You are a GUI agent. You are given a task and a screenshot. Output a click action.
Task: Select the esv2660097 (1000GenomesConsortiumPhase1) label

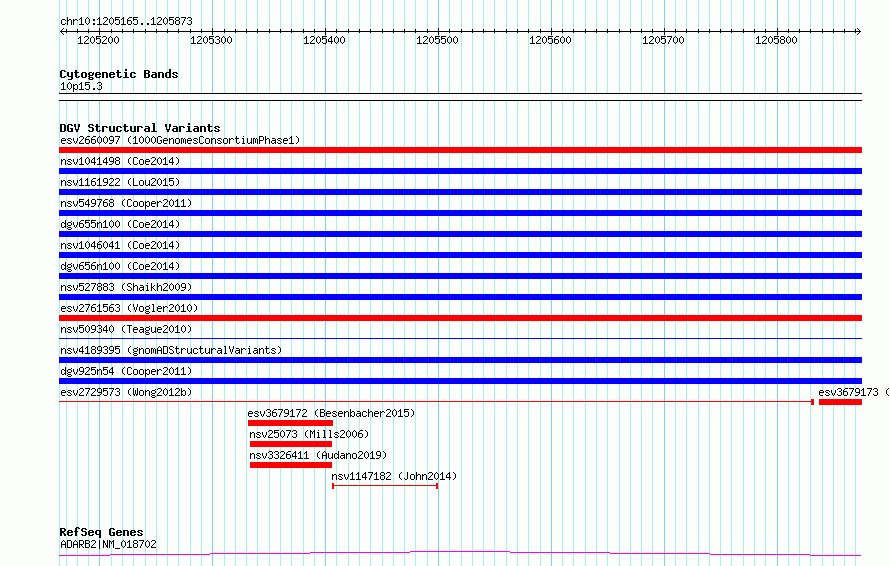coord(180,140)
